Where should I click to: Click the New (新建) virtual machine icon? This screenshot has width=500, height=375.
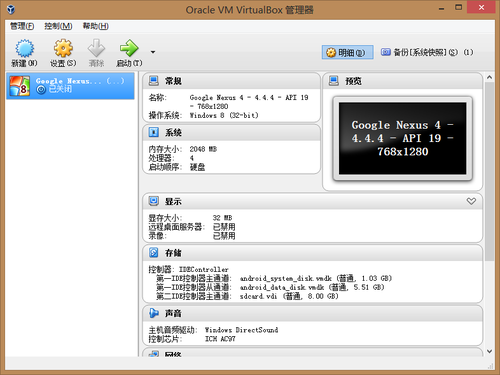tap(24, 48)
